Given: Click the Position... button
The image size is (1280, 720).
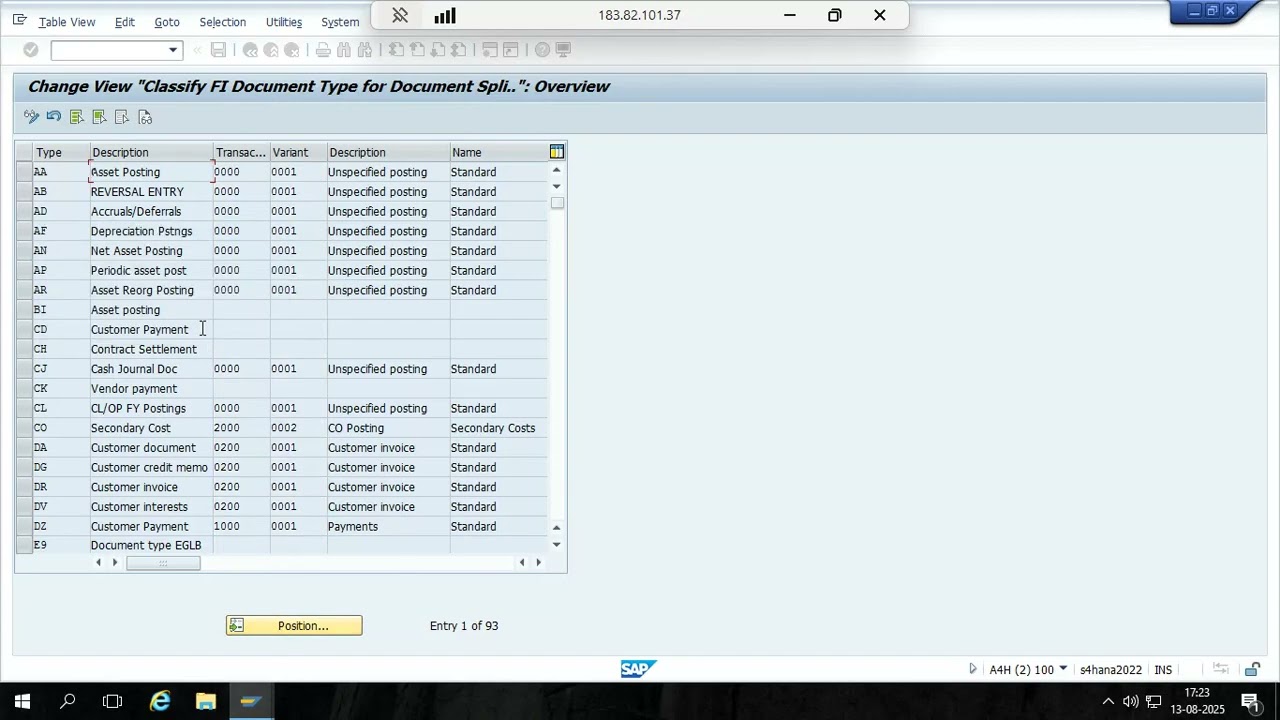Looking at the screenshot, I should point(294,626).
